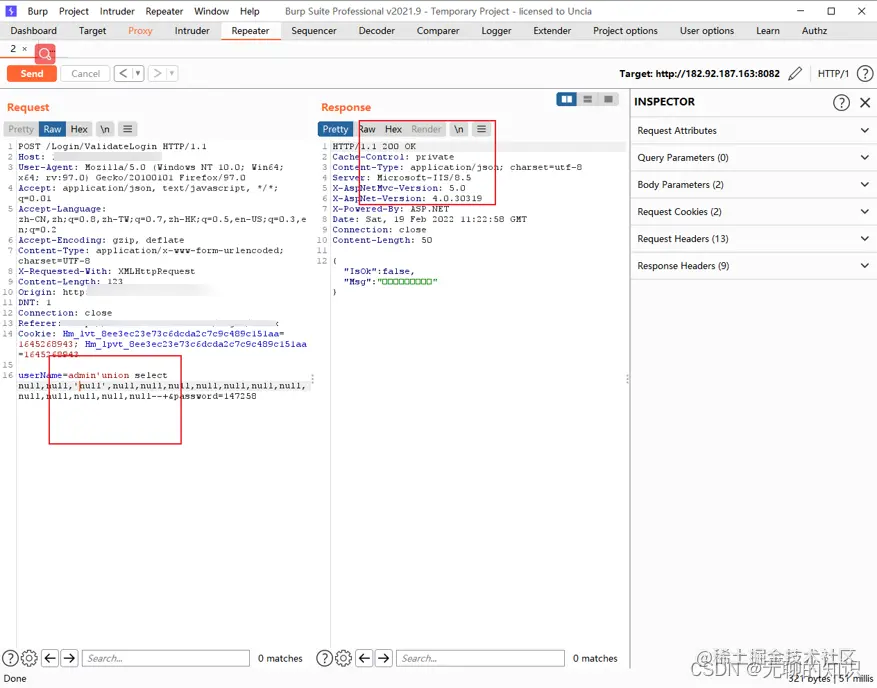Click the pencil icon to edit the target
This screenshot has width=877, height=688.
(795, 74)
